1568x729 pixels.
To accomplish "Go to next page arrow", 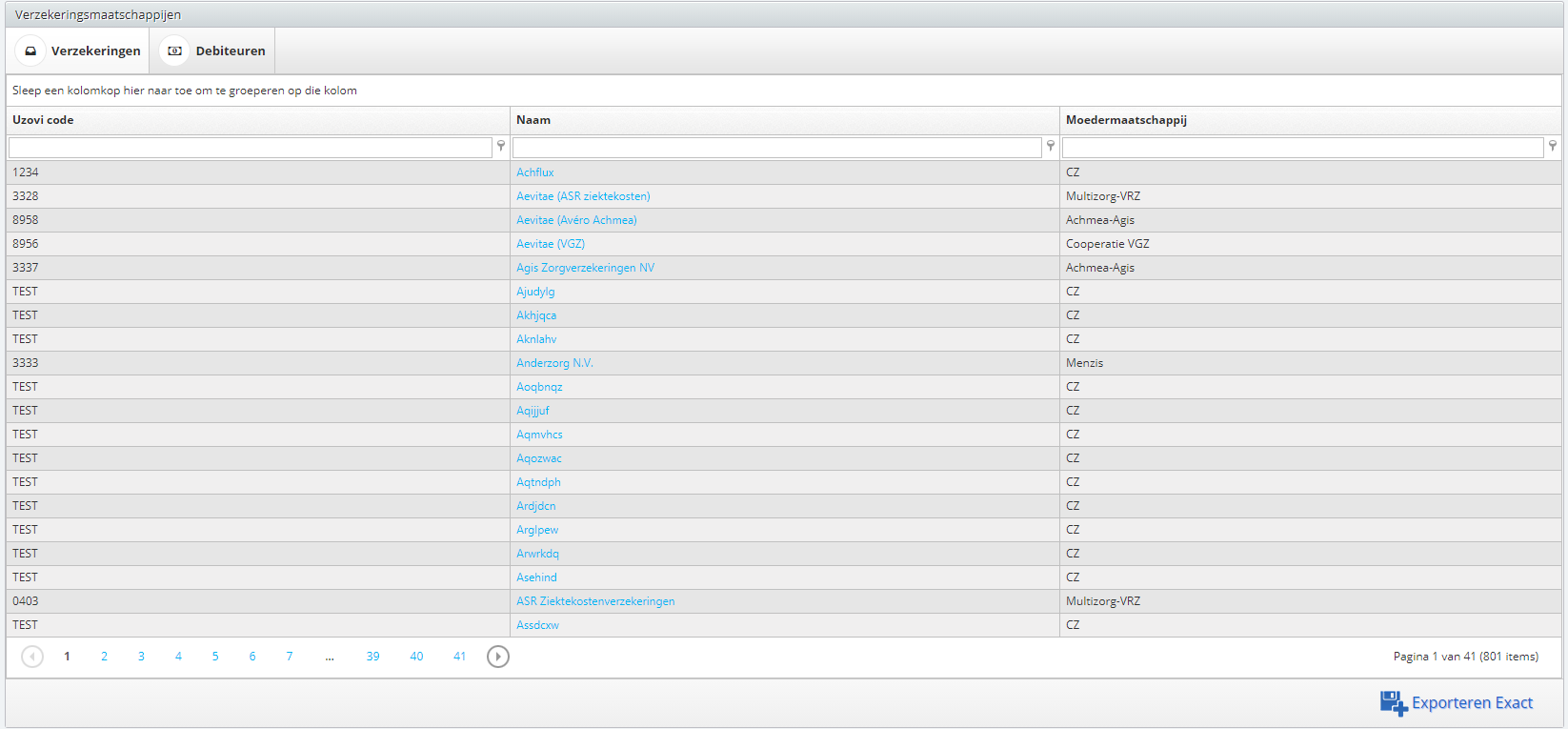I will pyautogui.click(x=498, y=657).
